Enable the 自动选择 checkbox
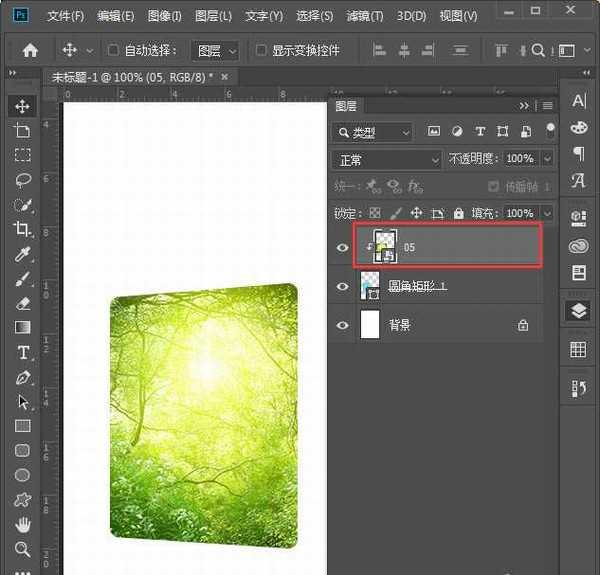Viewport: 600px width, 575px height. [113, 50]
